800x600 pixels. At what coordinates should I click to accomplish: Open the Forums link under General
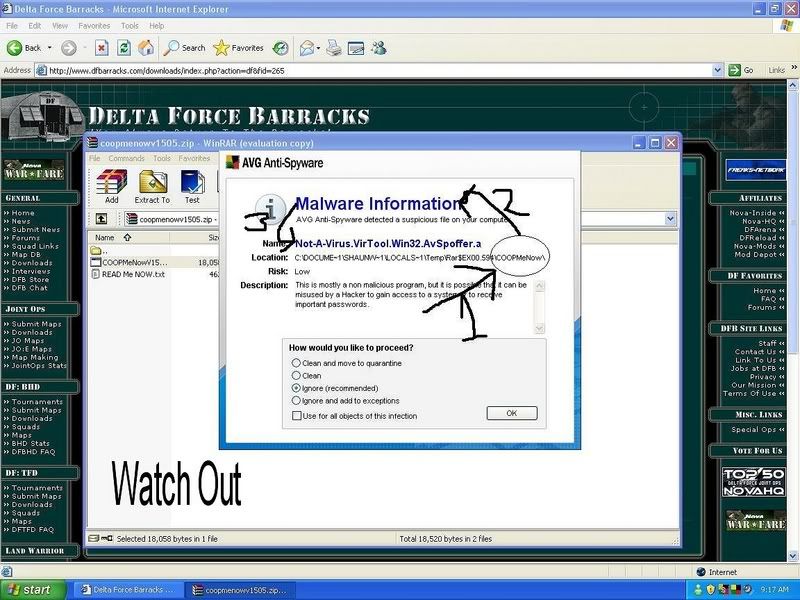(26, 238)
